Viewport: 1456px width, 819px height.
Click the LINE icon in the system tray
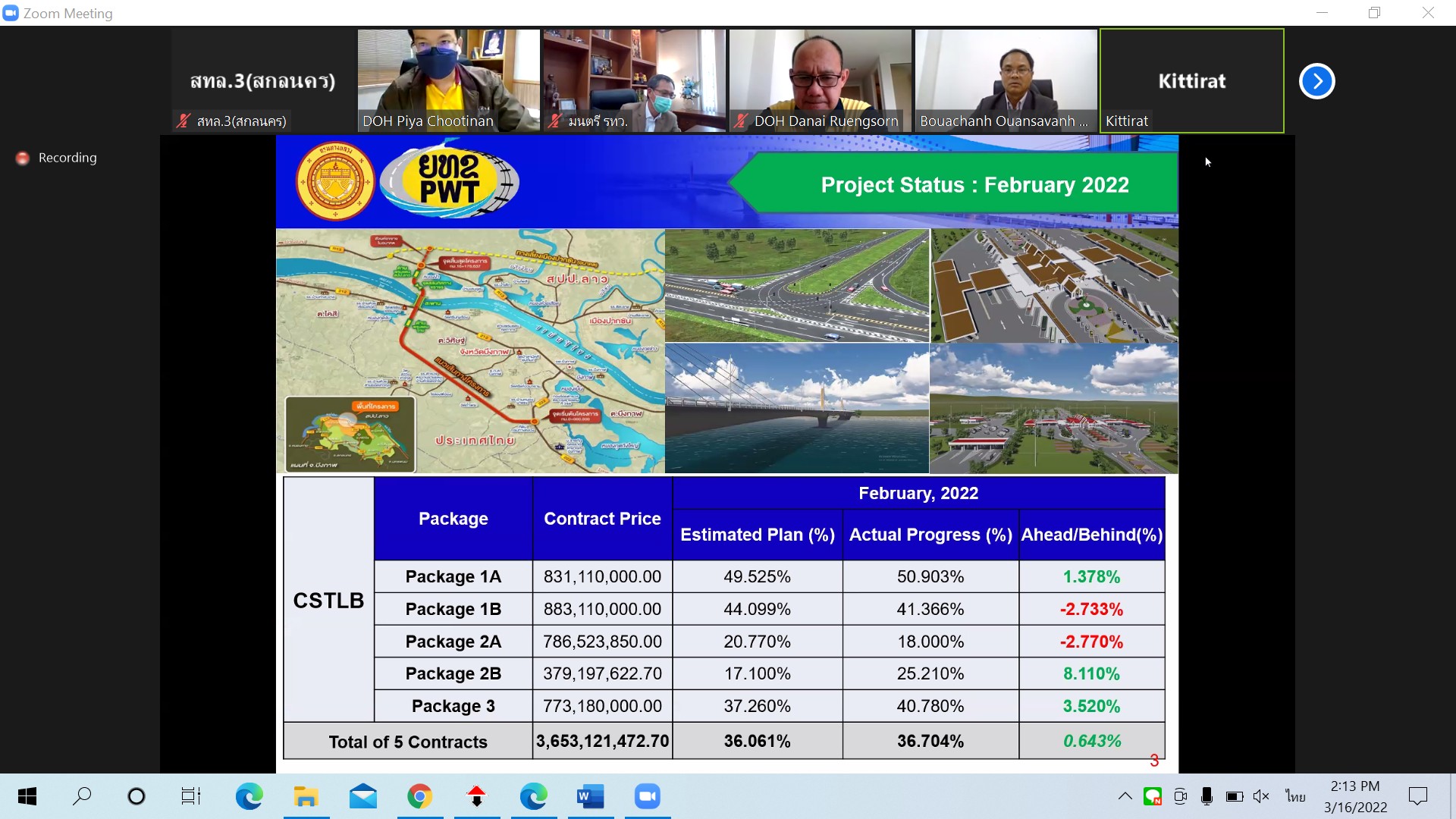[x=1152, y=796]
